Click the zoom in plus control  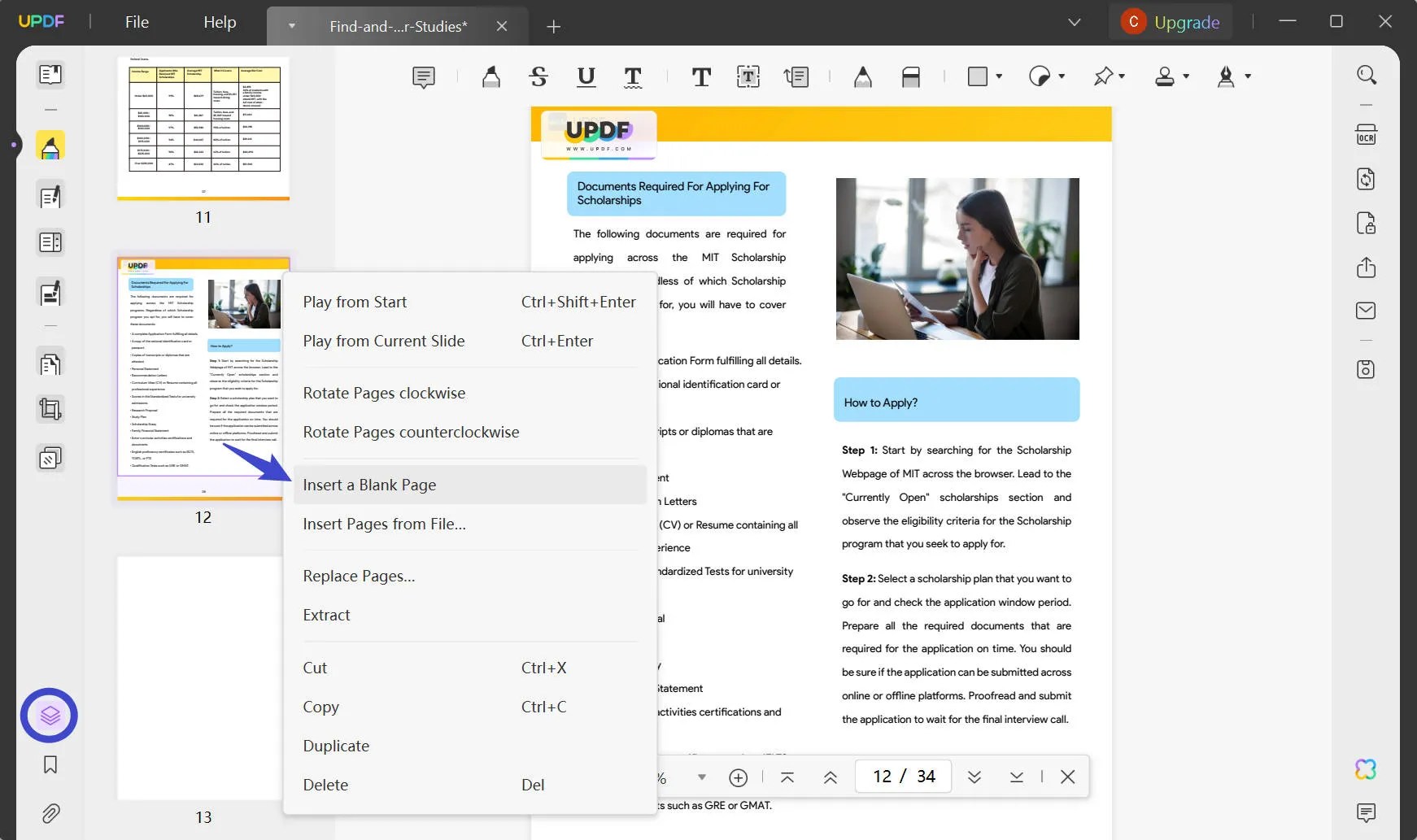pyautogui.click(x=739, y=777)
